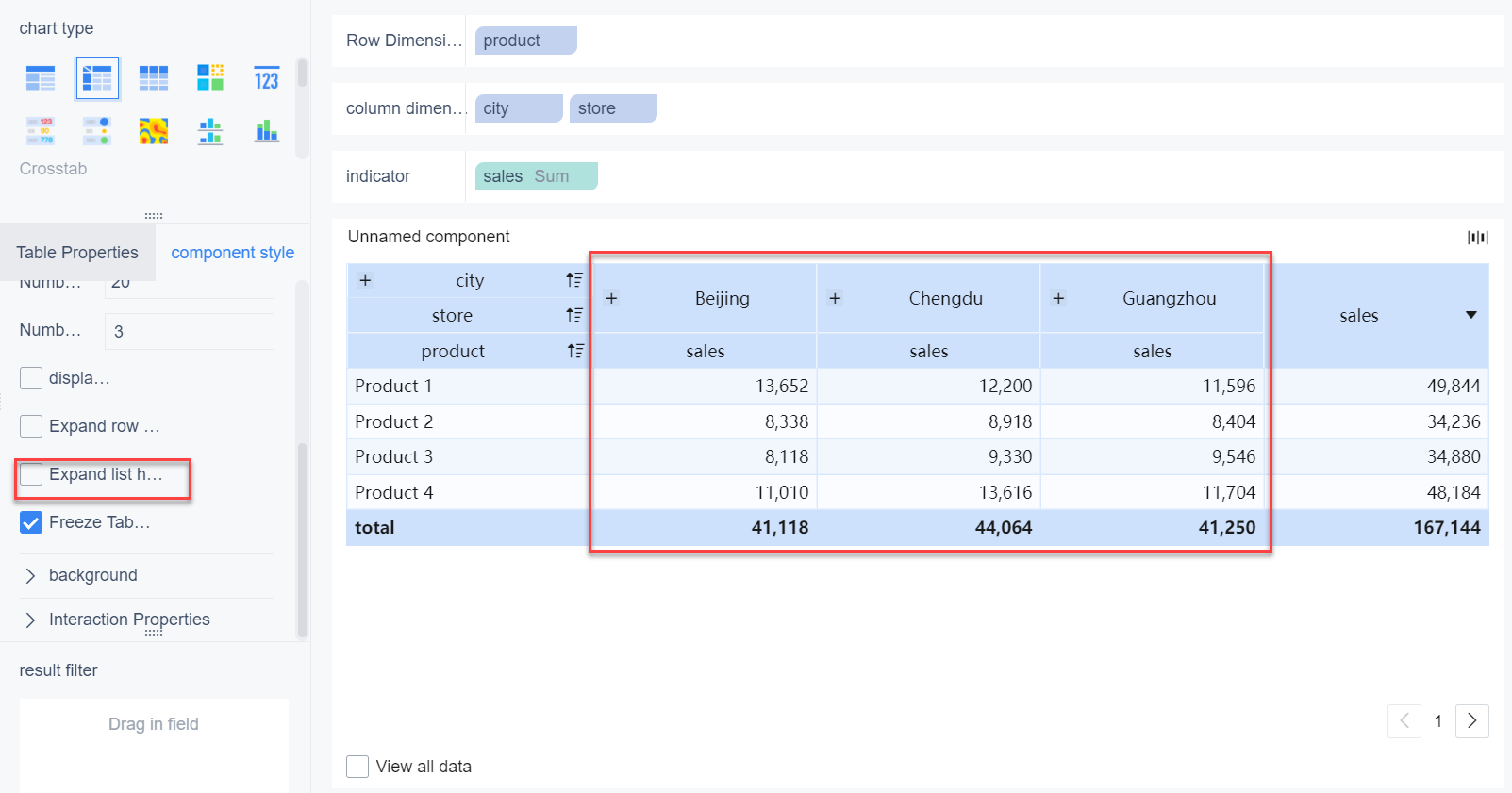Click the sales Sum indicator field
The height and width of the screenshot is (793, 1512).
tap(537, 176)
